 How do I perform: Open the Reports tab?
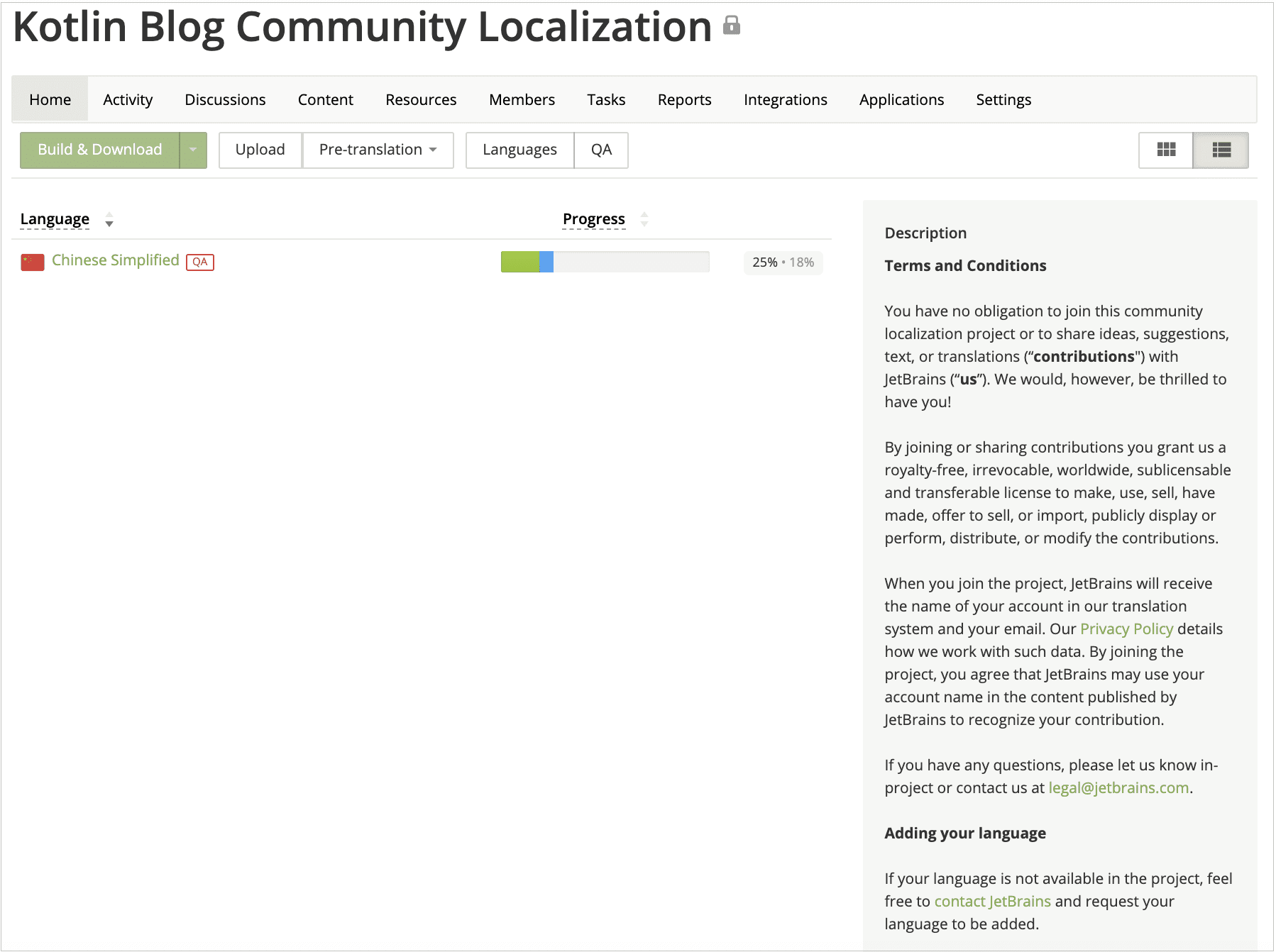tap(684, 99)
